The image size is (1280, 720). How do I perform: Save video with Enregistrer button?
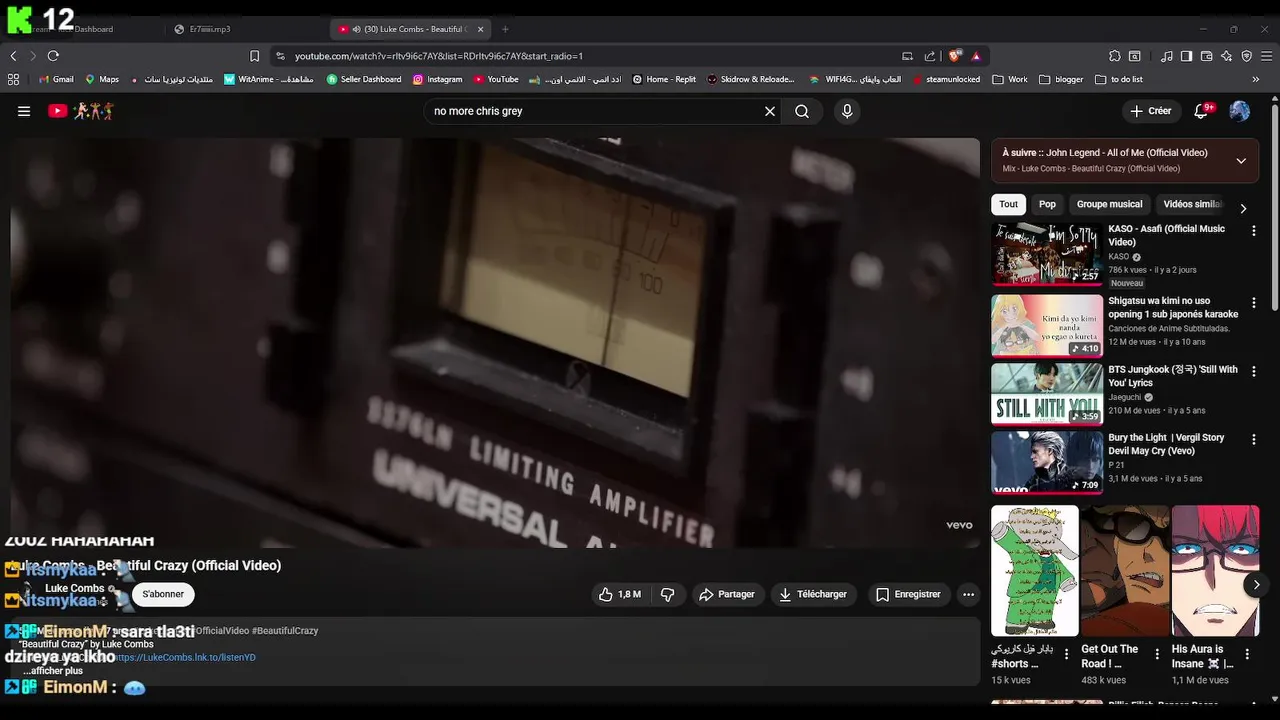(908, 594)
